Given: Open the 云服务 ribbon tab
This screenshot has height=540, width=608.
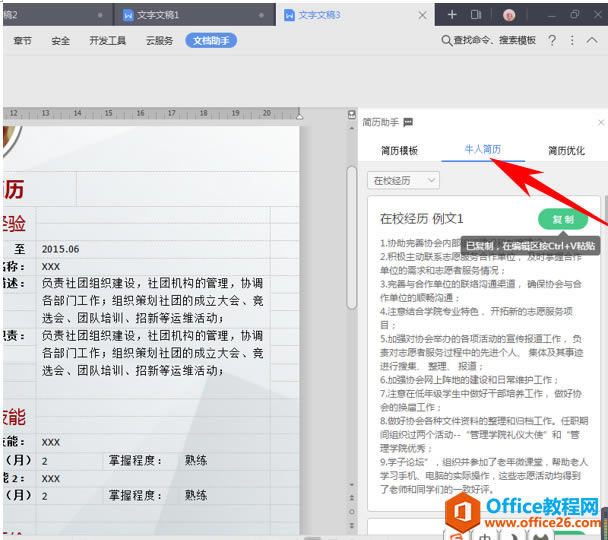Looking at the screenshot, I should coord(159,40).
